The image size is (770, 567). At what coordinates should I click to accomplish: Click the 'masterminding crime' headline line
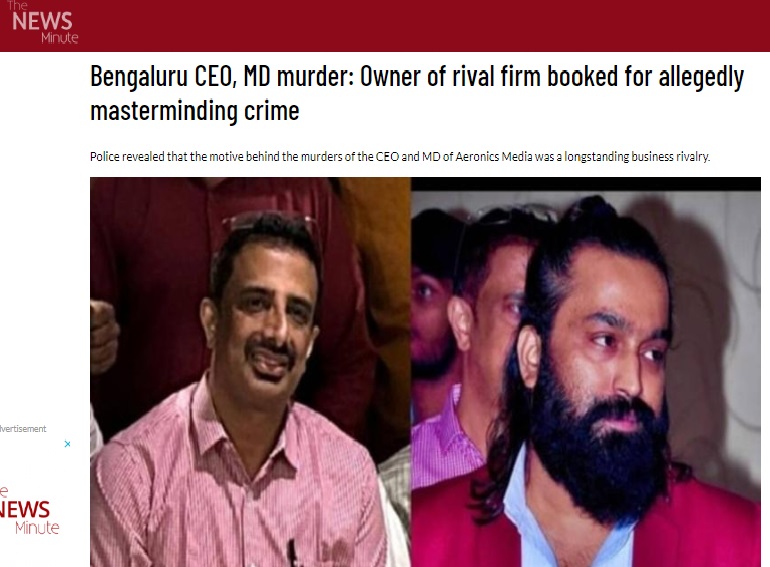195,110
